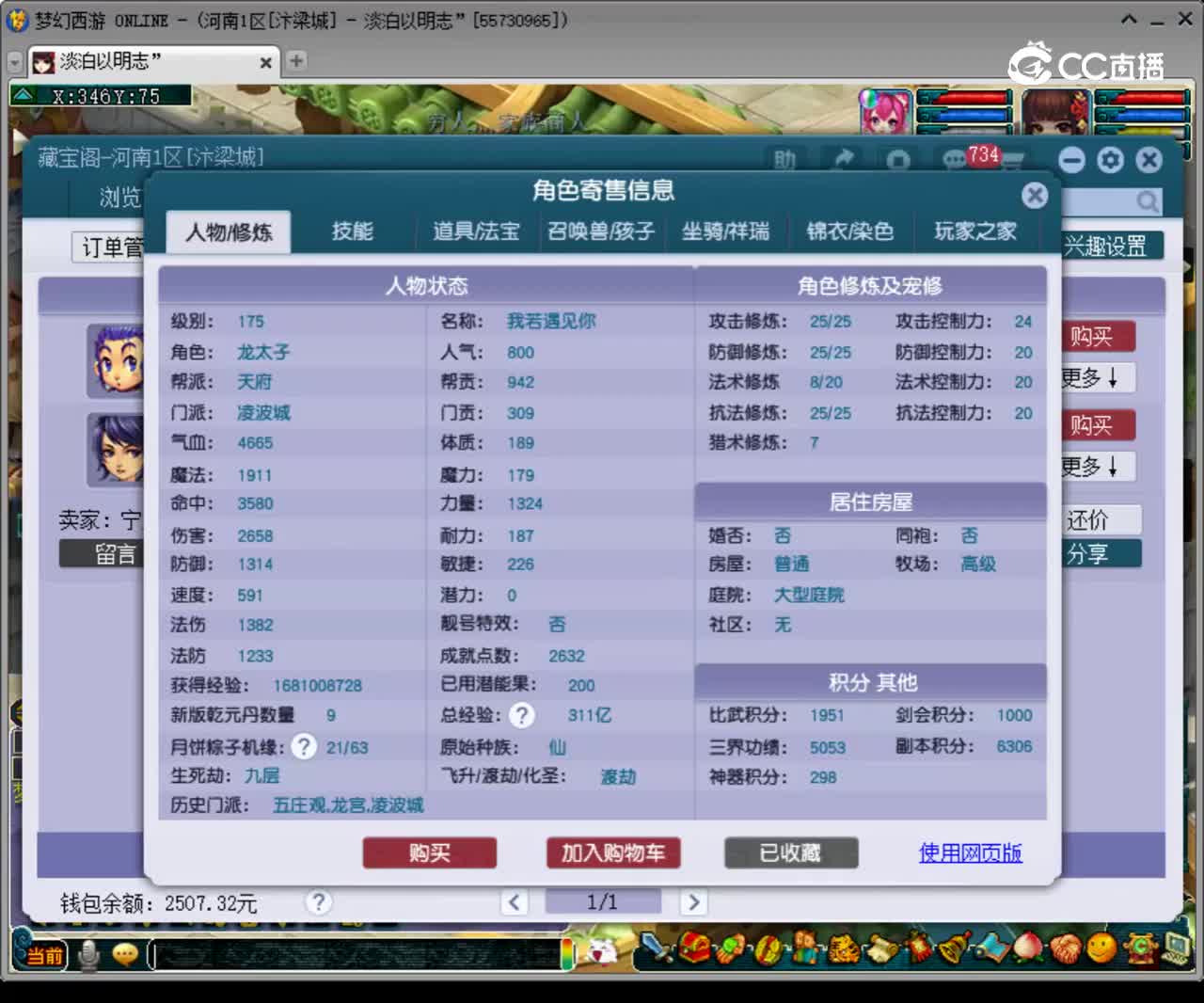
Task: Click the 还价 button in background listing
Action: click(x=1101, y=520)
